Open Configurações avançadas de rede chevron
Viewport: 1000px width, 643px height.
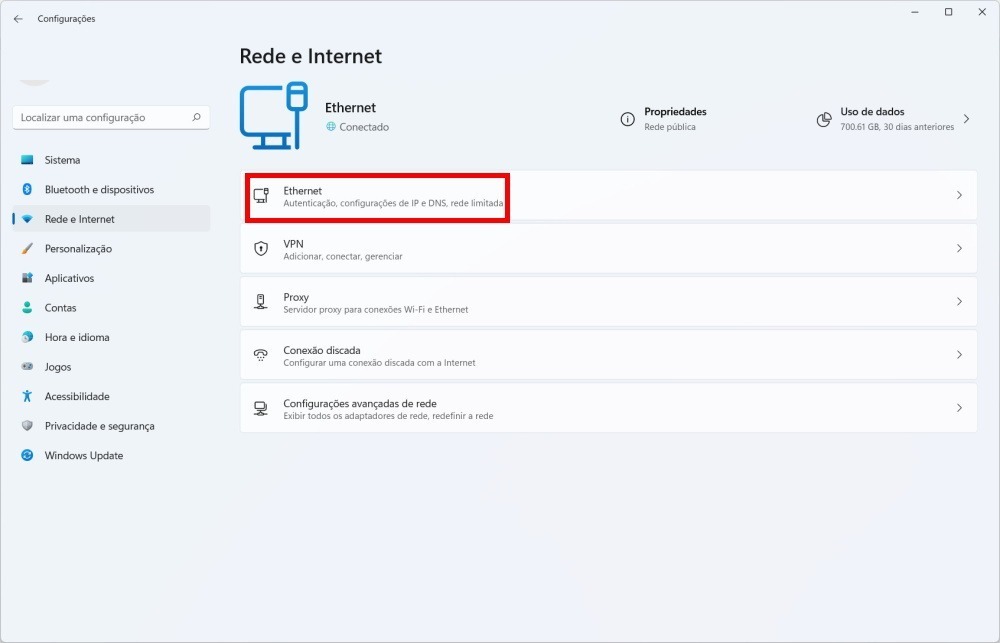(x=959, y=408)
